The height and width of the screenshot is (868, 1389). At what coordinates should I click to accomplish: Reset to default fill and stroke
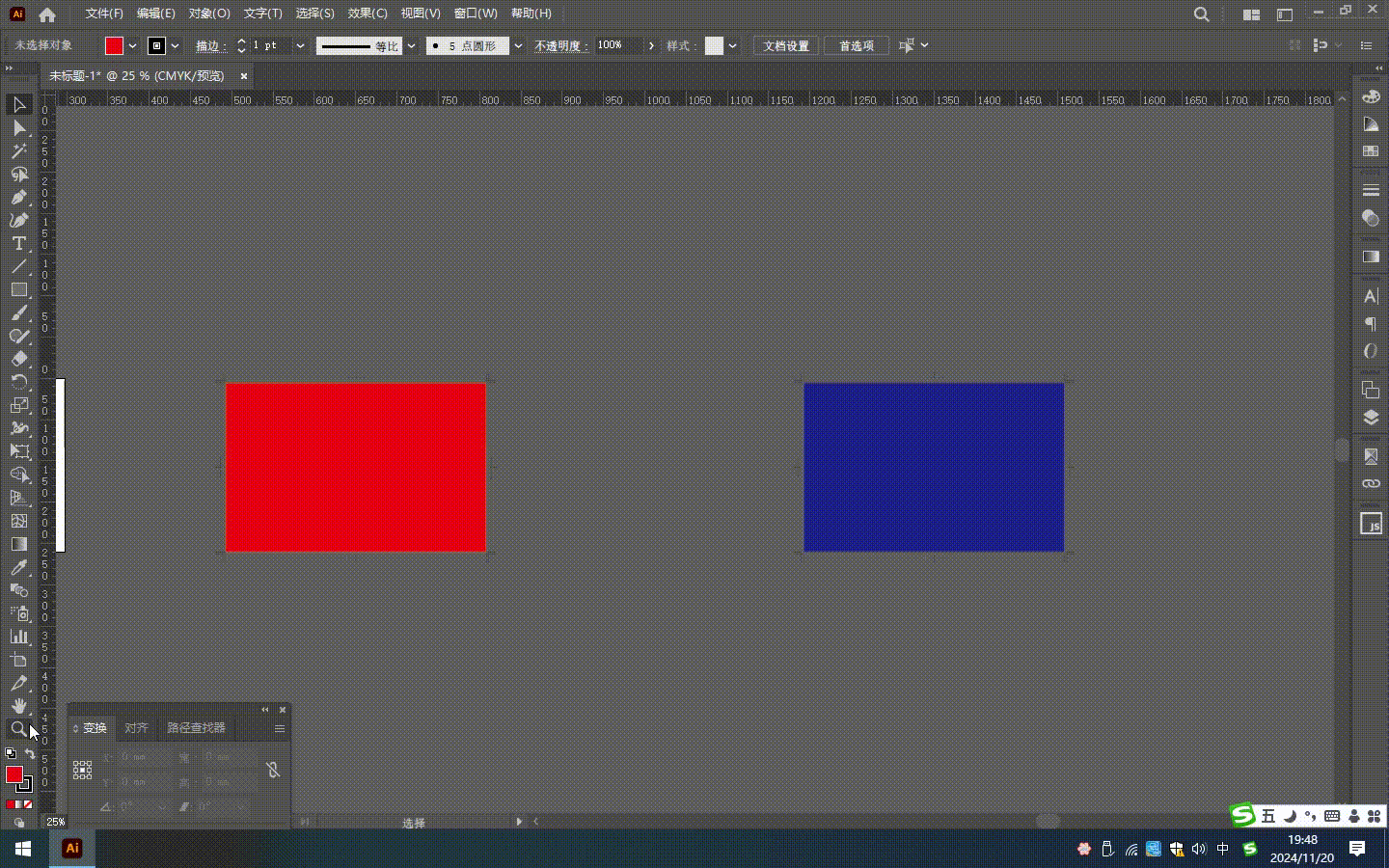coord(11,752)
